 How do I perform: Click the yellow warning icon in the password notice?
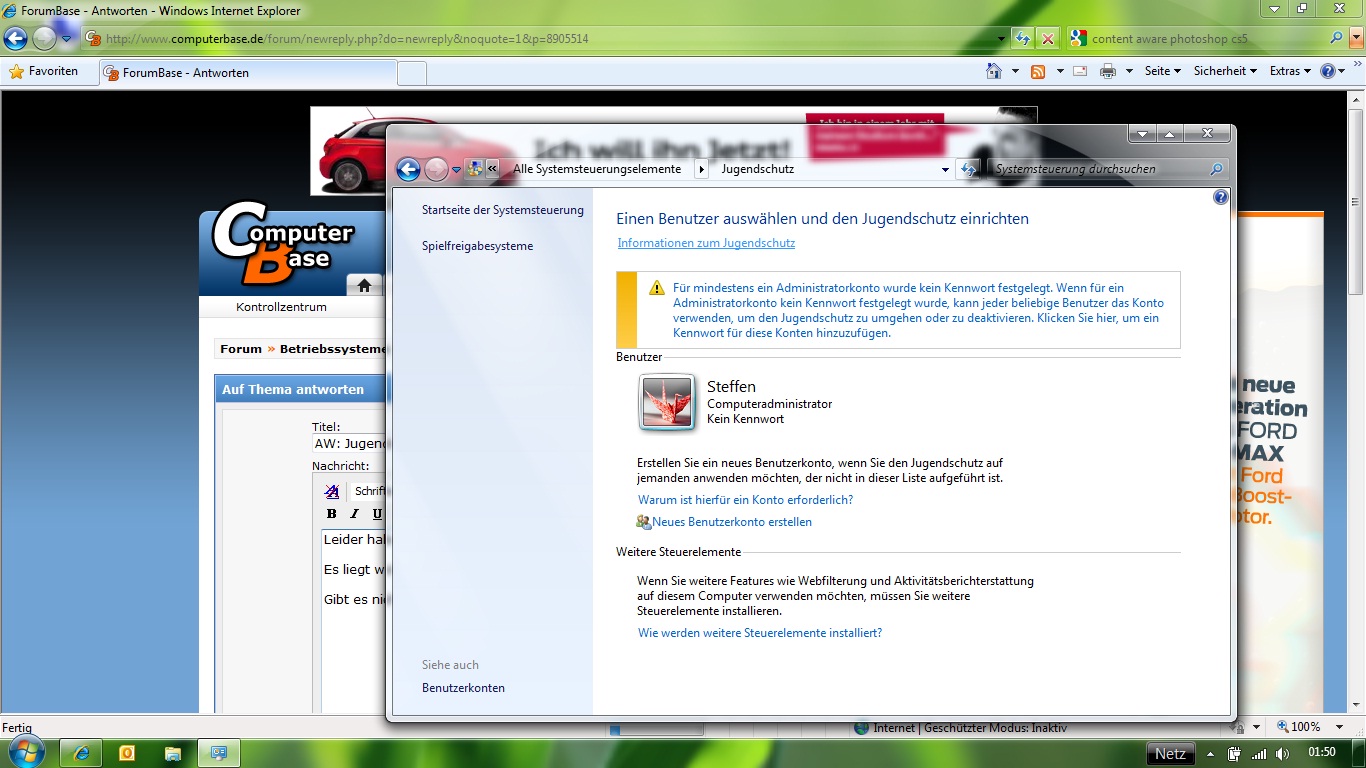(656, 288)
